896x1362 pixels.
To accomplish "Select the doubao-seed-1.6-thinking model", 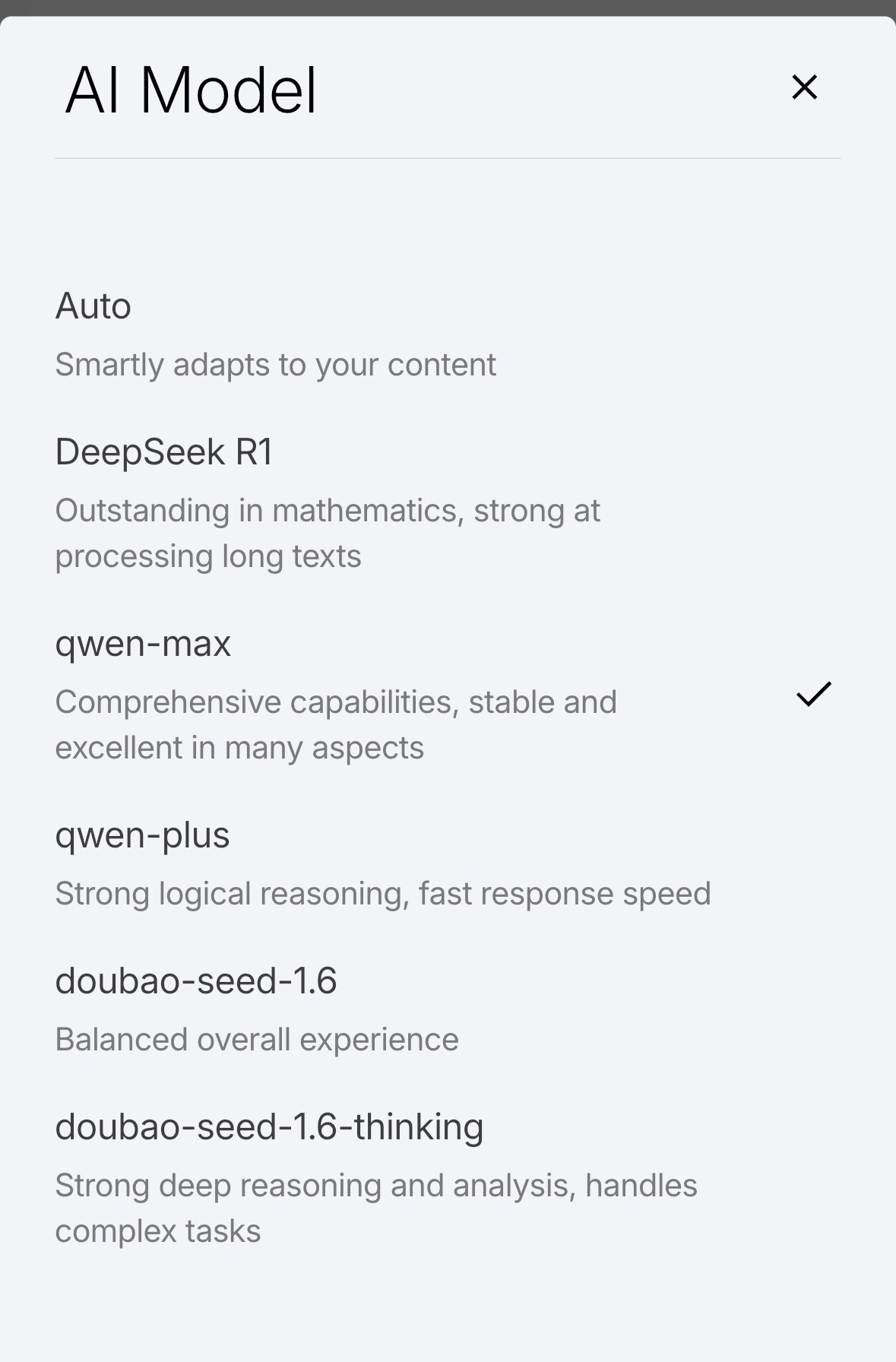I will click(269, 1127).
